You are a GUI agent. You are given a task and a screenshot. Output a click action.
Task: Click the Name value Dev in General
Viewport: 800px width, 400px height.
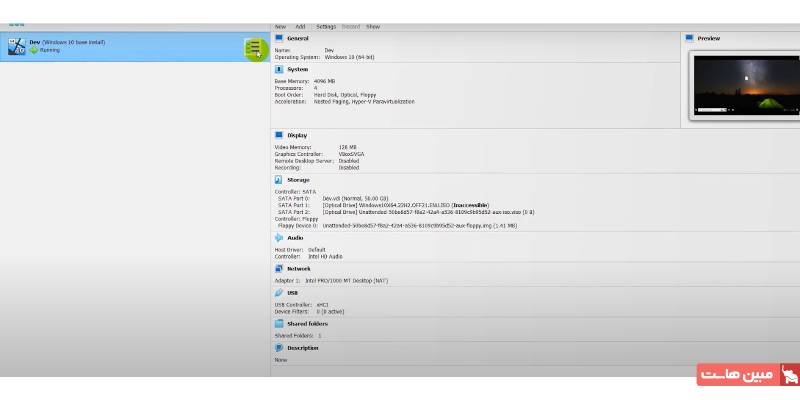click(x=329, y=51)
